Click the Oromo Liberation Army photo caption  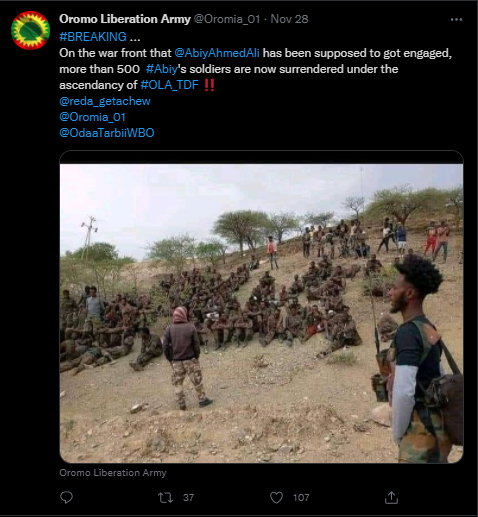tap(113, 473)
